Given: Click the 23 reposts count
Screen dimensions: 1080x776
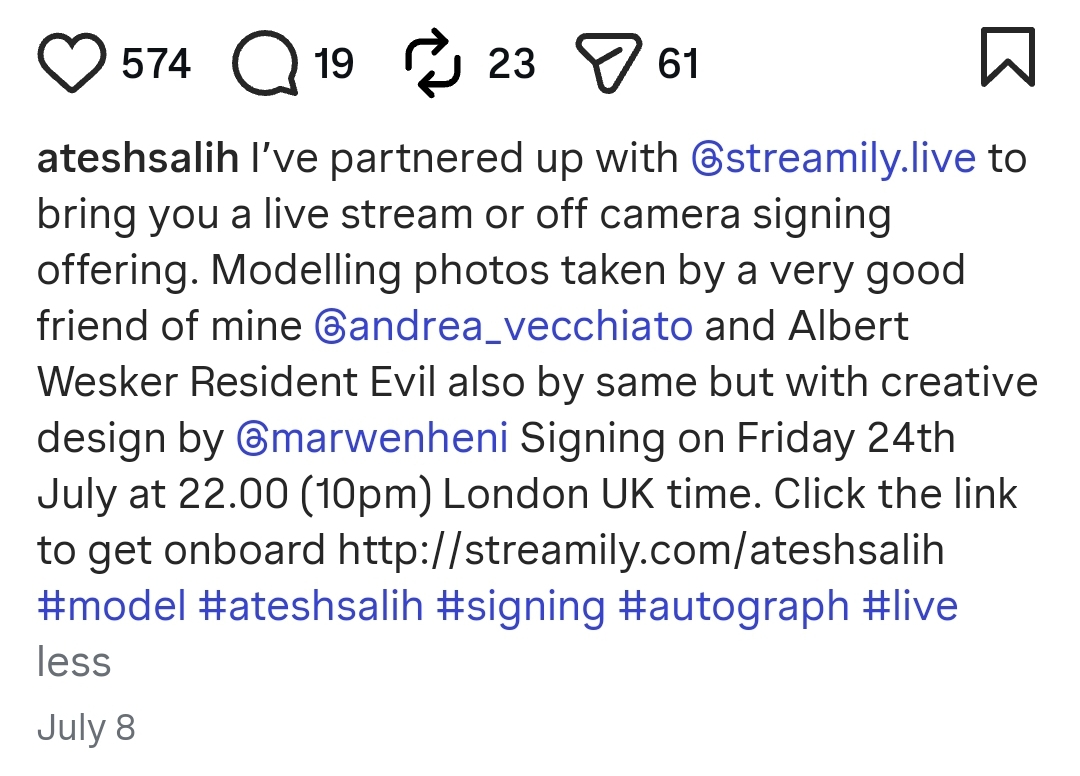Looking at the screenshot, I should (512, 64).
